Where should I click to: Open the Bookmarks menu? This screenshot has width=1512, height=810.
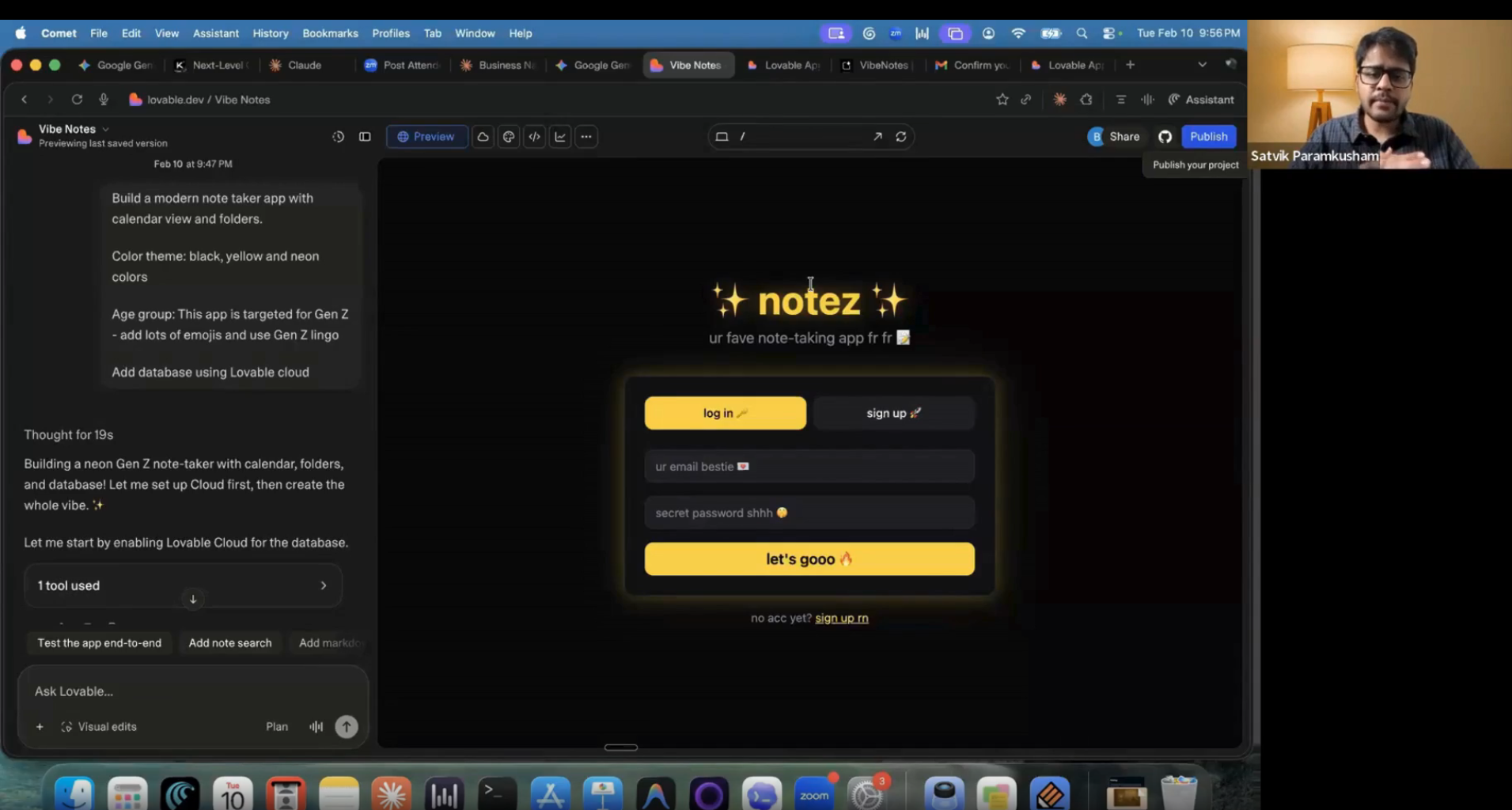[330, 33]
